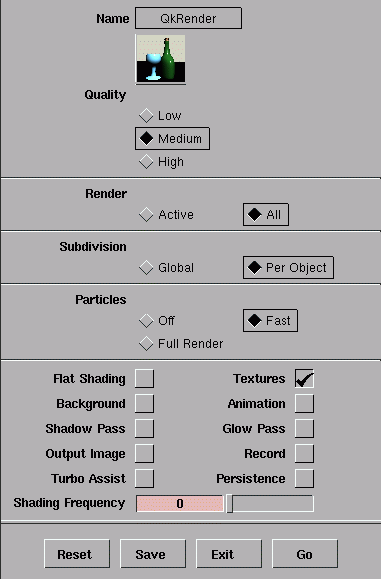Switch Subdivision to Global
Viewport: 381px width, 579px height.
click(167, 268)
